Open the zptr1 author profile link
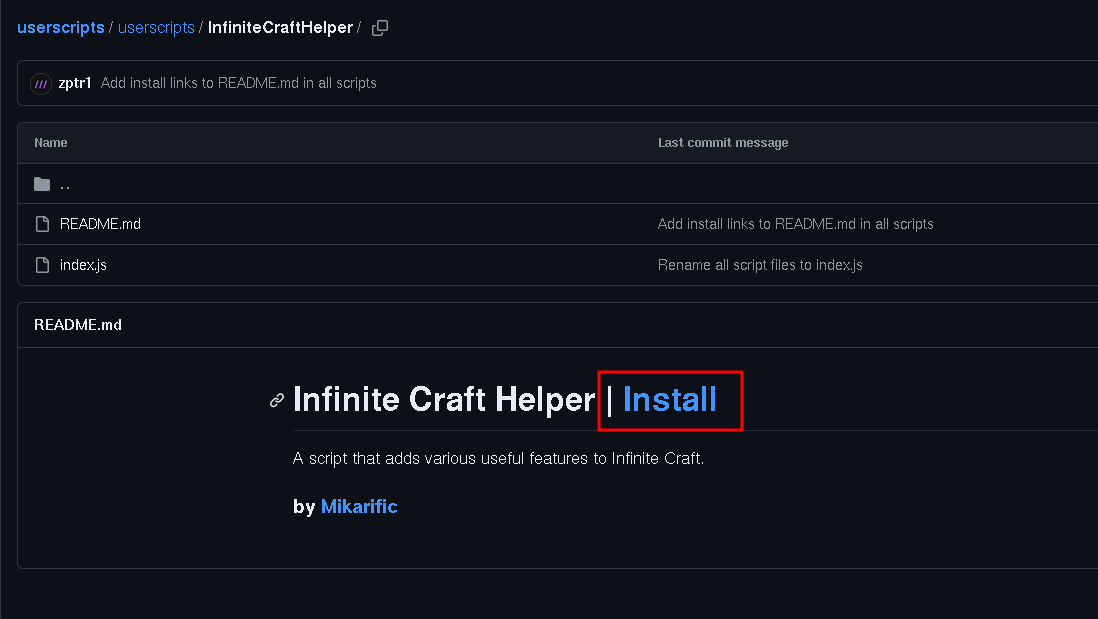The image size is (1098, 619). [x=75, y=83]
